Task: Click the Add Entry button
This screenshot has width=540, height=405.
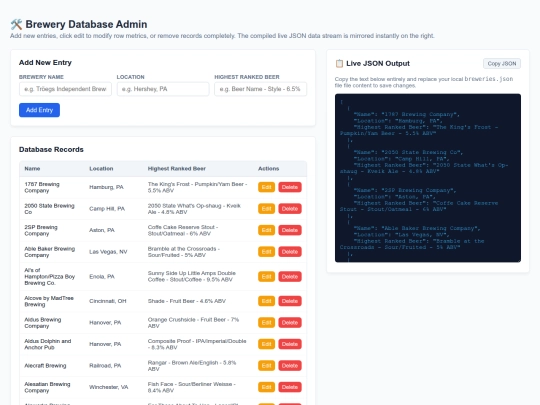Action: tap(39, 110)
